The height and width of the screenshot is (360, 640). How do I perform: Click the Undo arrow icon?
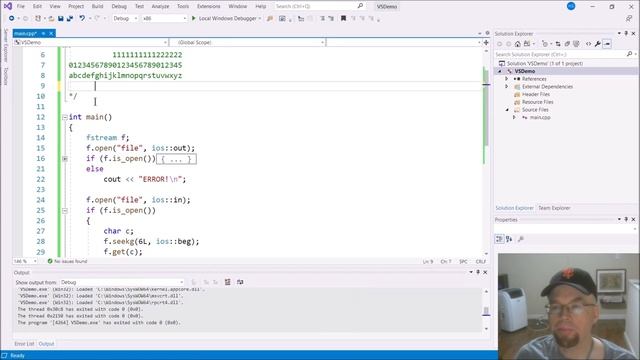82,18
